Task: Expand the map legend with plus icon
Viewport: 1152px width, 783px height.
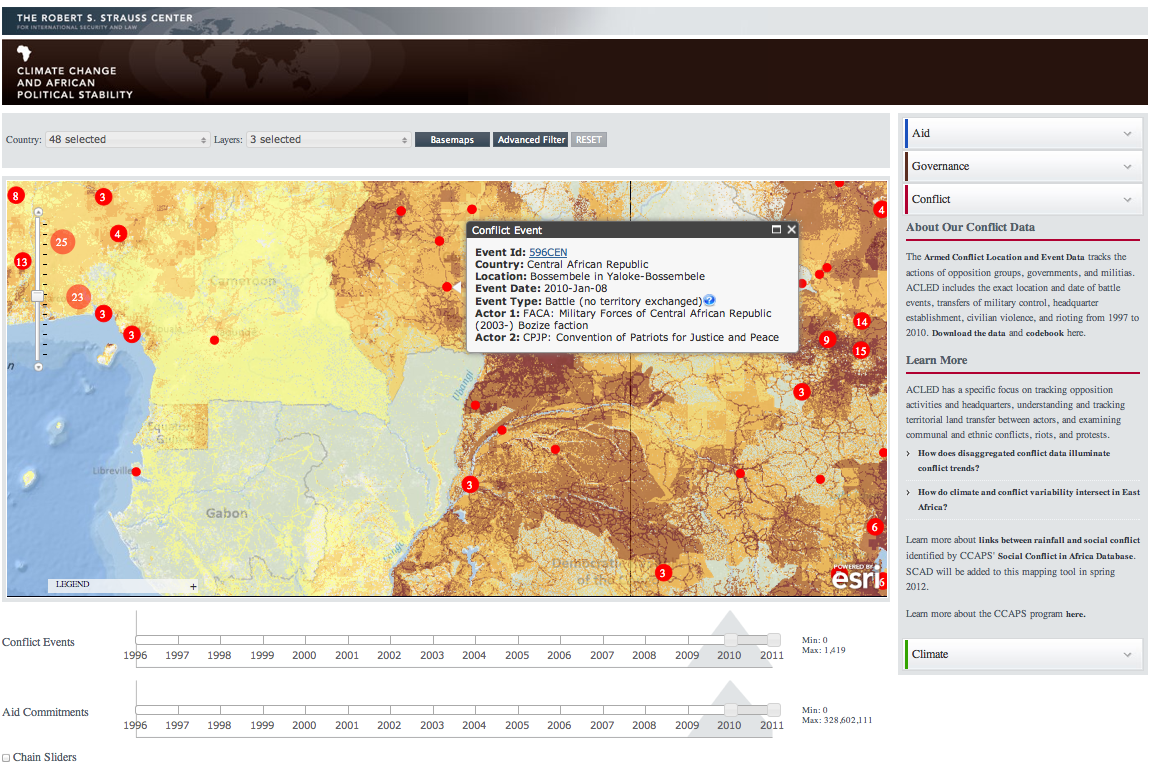Action: pos(193,586)
